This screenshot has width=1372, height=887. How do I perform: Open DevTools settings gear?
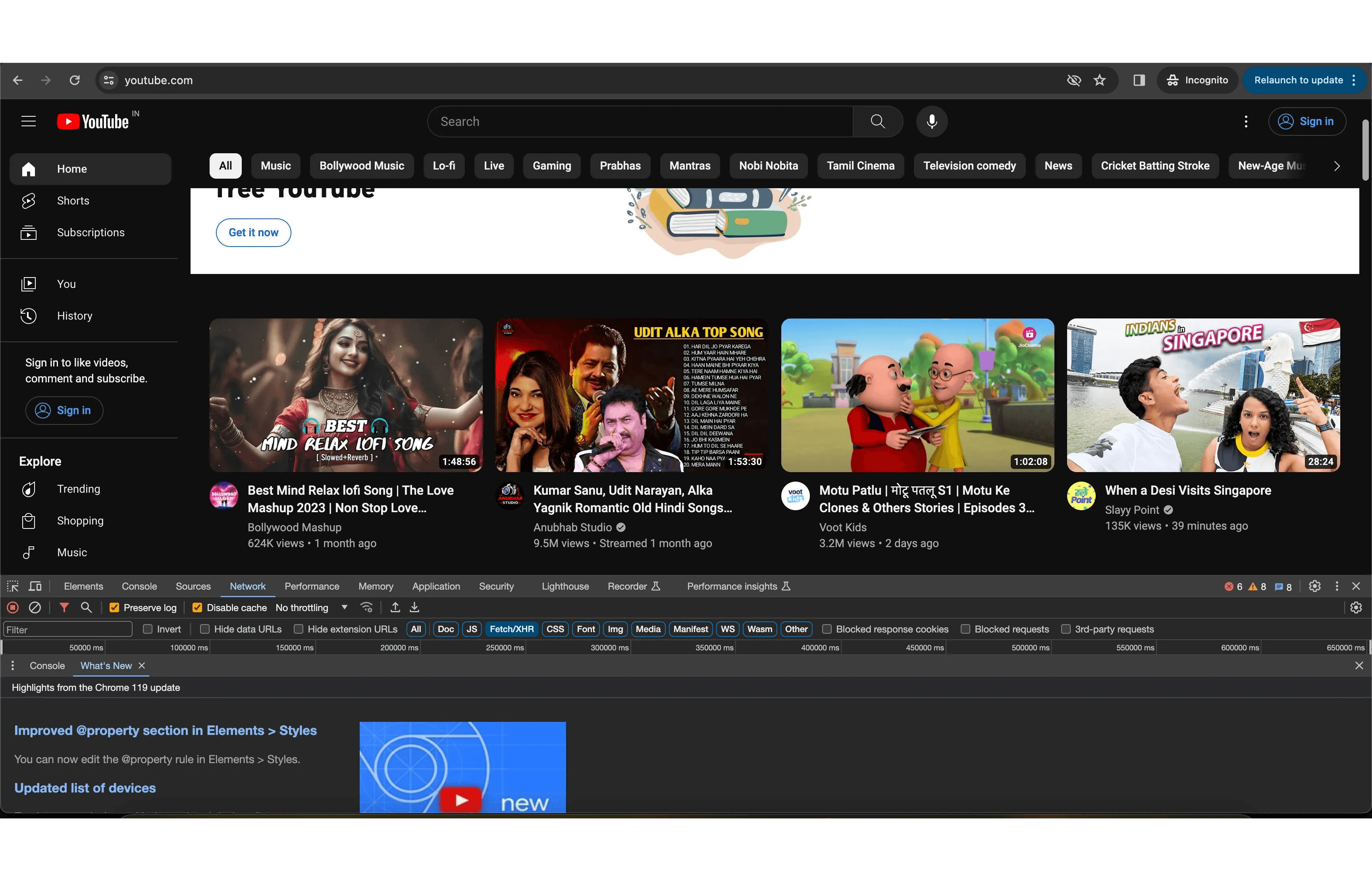pos(1314,586)
